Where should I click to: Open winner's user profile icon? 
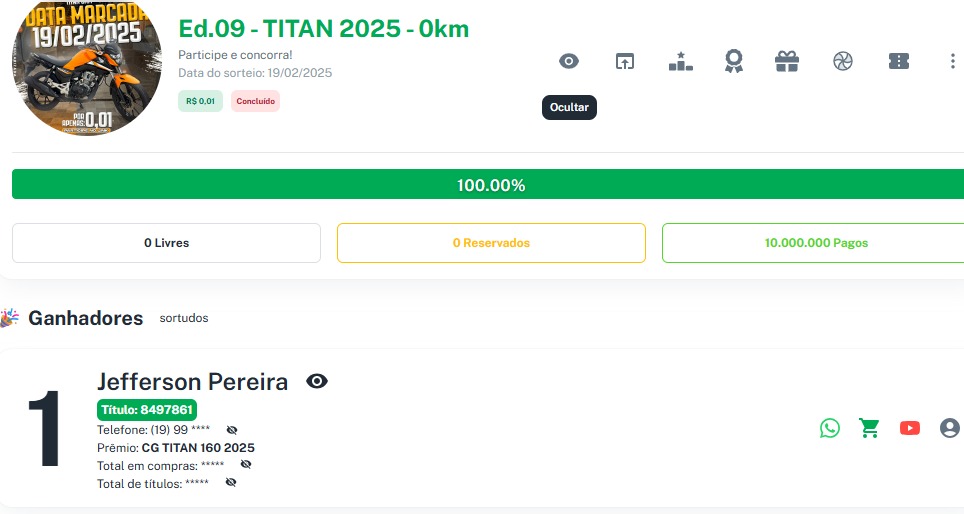949,428
